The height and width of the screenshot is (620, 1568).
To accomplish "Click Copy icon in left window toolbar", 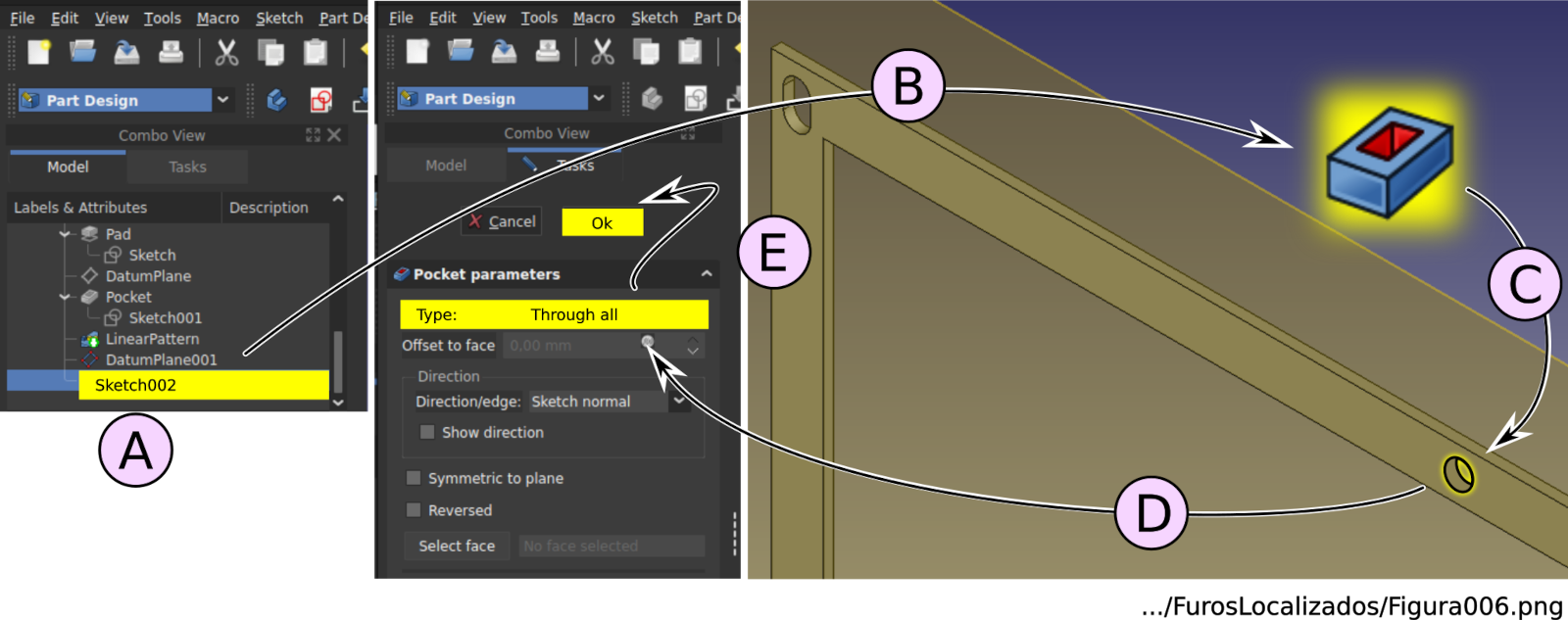I will tap(270, 52).
